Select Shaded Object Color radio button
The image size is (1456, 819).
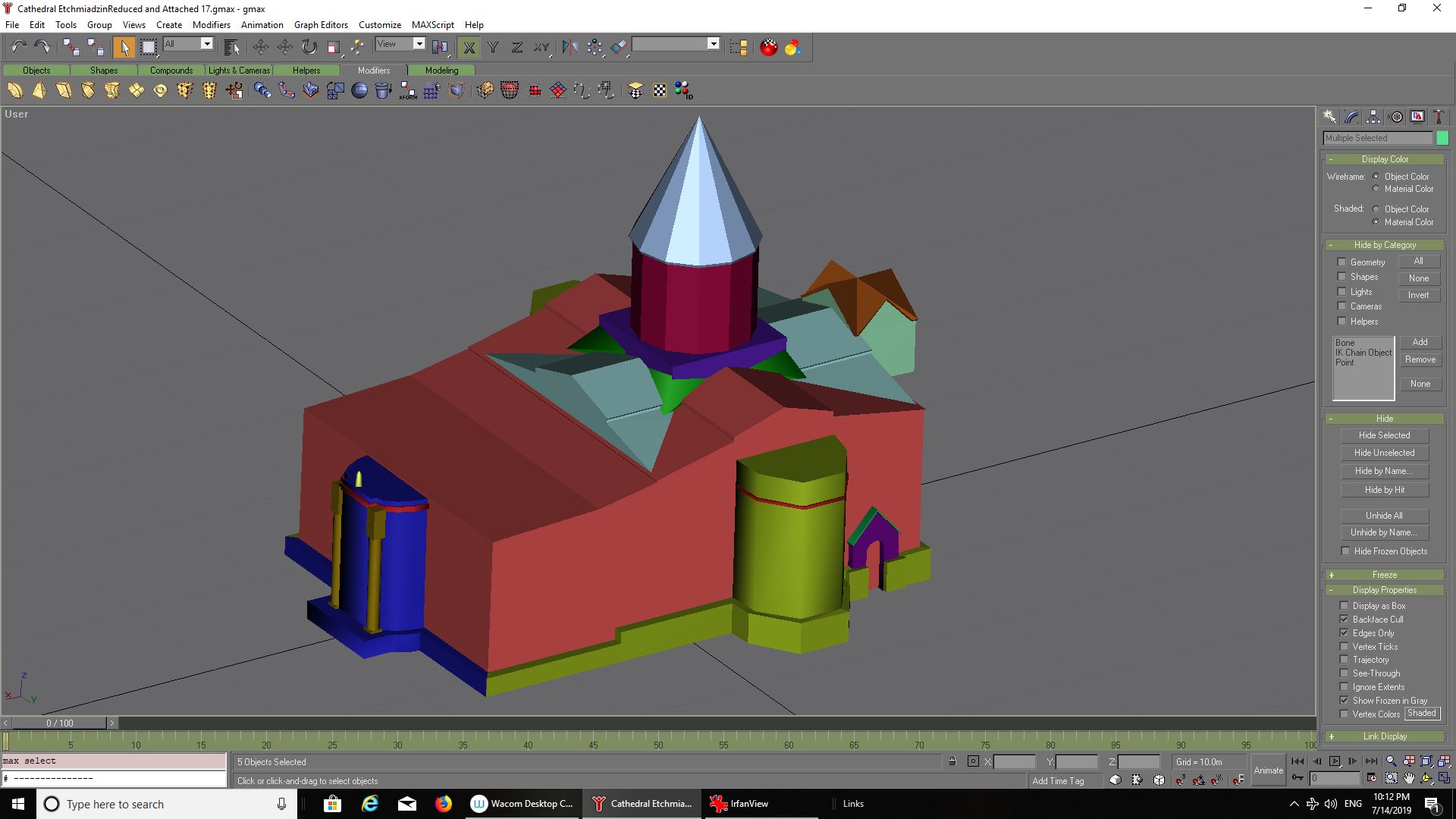[1376, 209]
